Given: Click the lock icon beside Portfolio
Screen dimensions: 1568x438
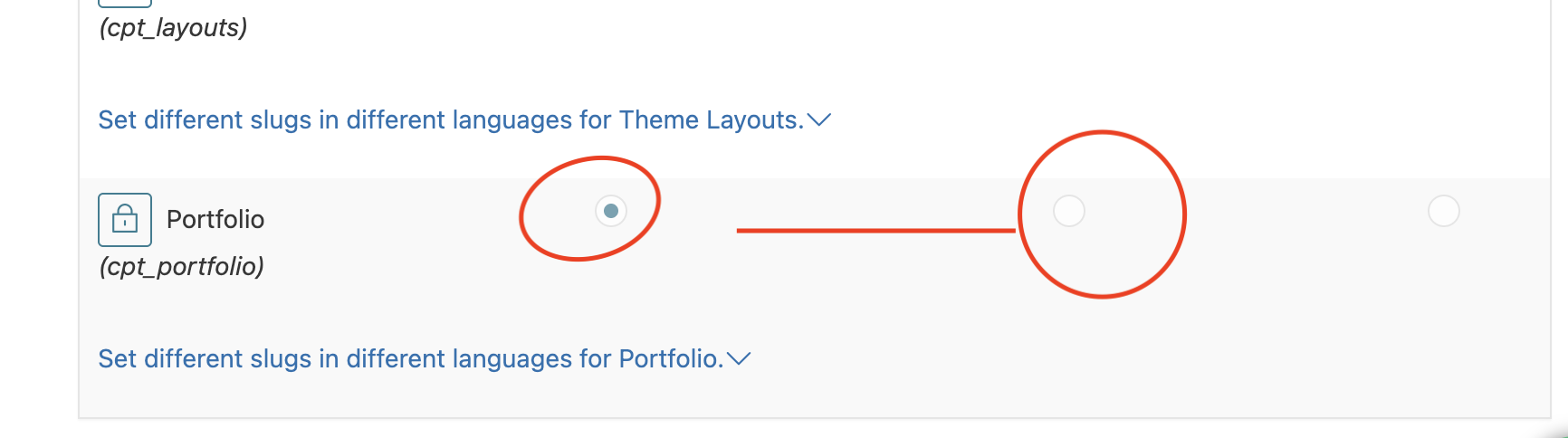Looking at the screenshot, I should [125, 219].
